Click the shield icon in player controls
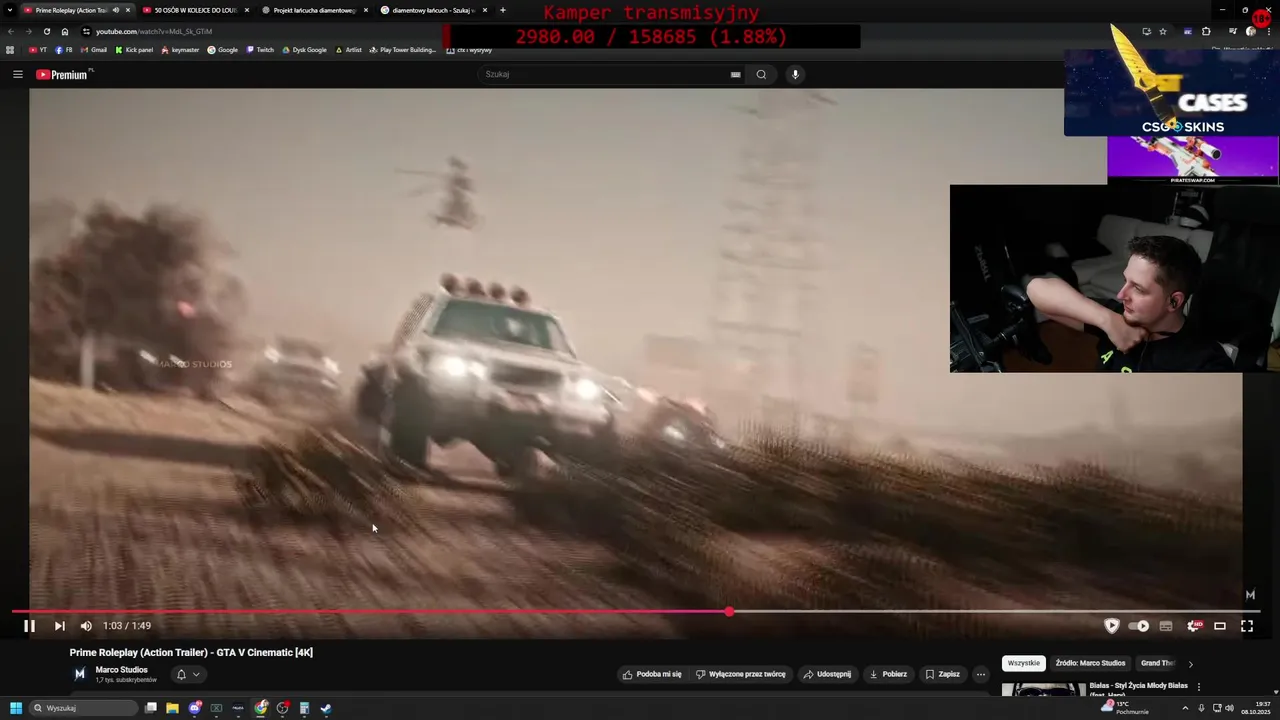The width and height of the screenshot is (1280, 720). [1111, 626]
